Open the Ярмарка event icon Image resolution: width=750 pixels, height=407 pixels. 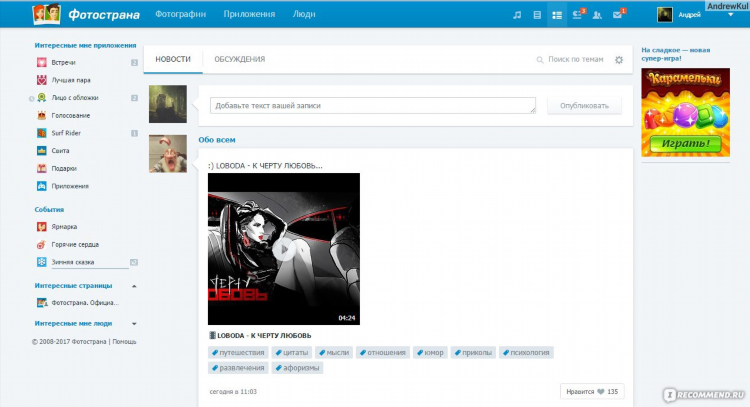click(42, 227)
